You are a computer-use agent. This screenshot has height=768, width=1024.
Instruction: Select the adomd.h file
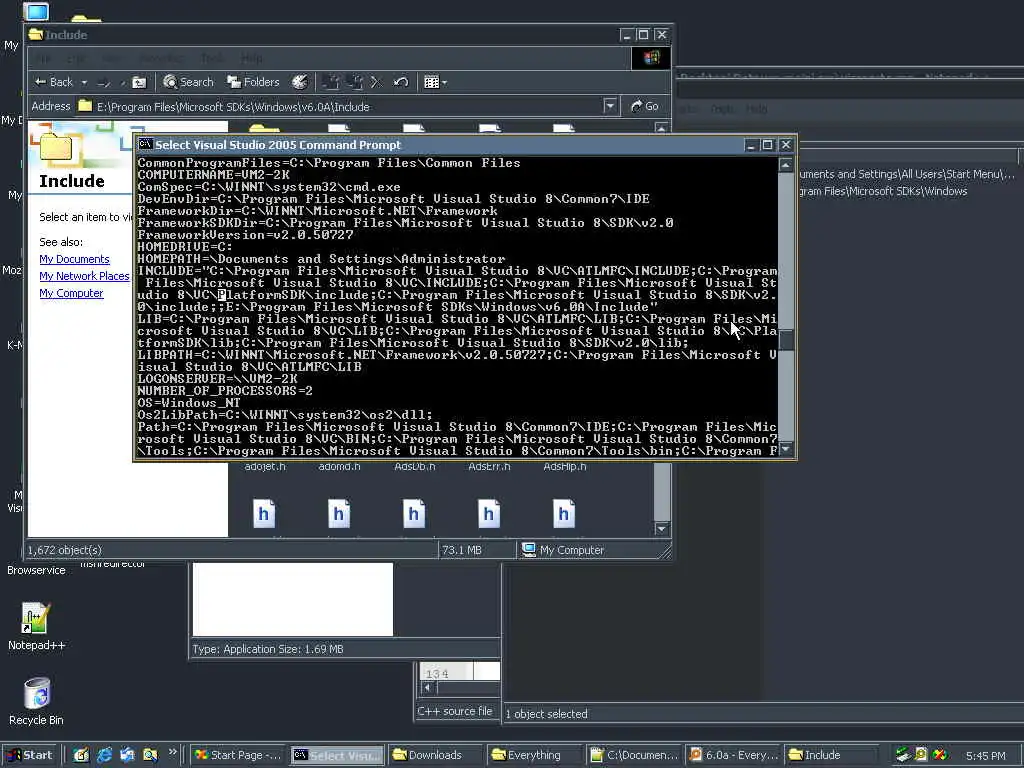coord(340,466)
